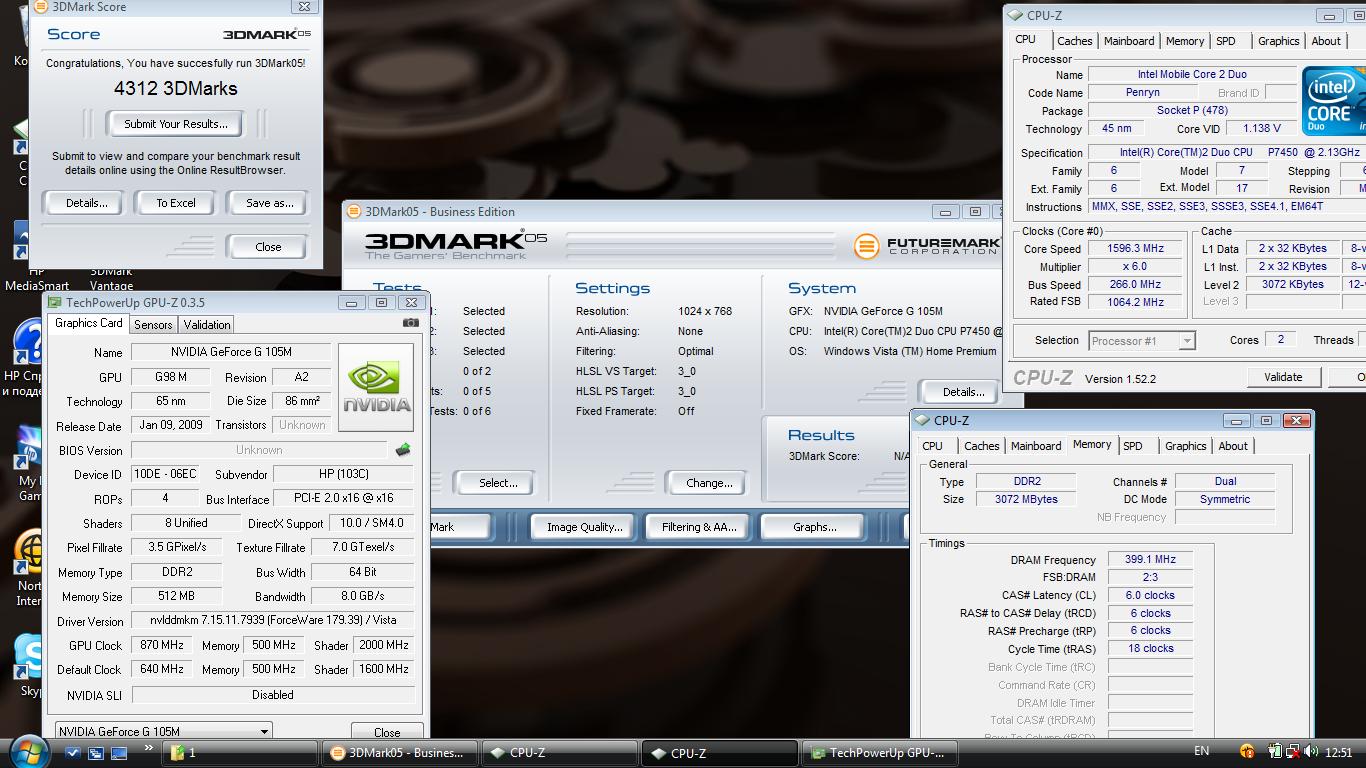This screenshot has width=1366, height=768.
Task: Click the 3DMark05 window title icon
Action: 354,212
